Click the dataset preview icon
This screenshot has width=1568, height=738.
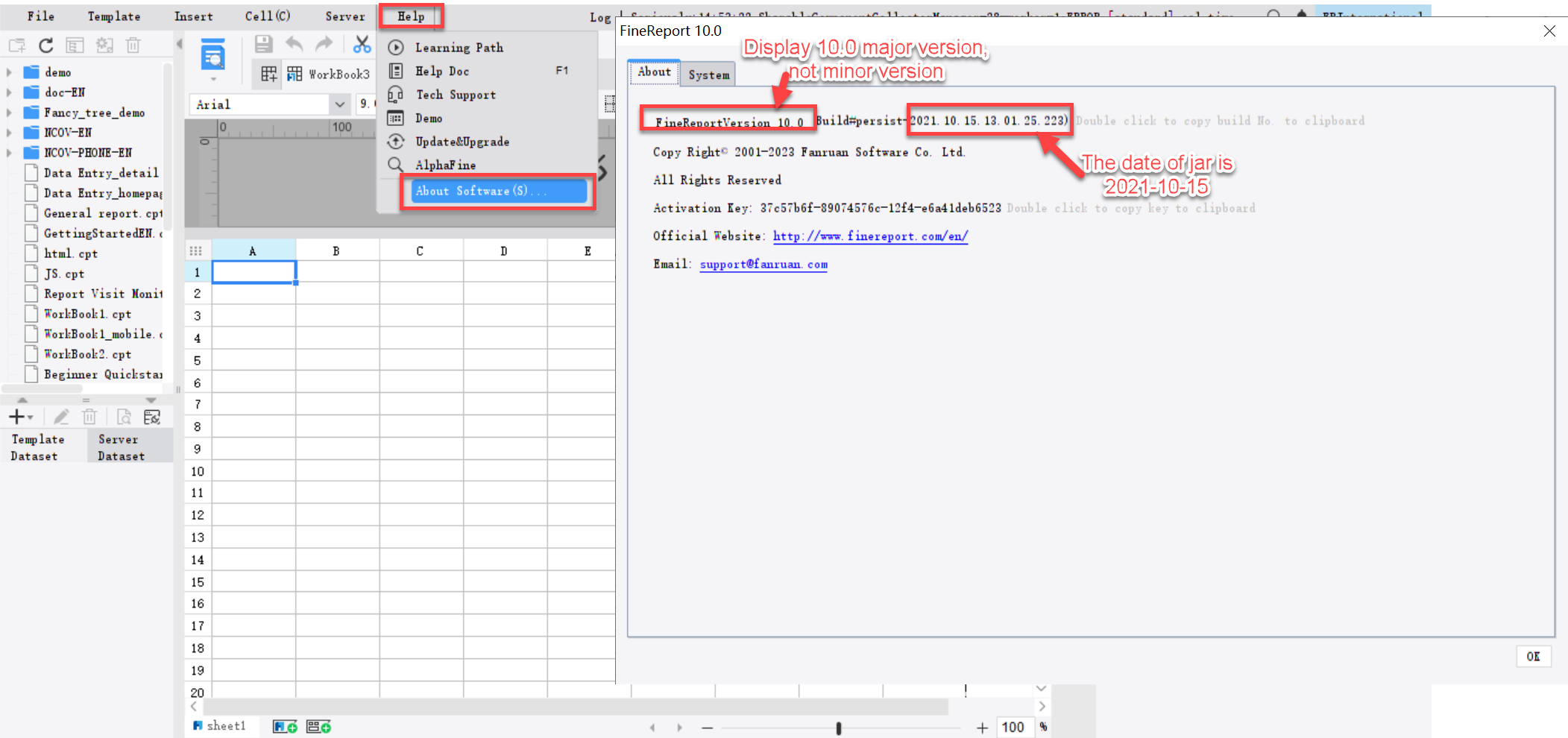point(124,417)
